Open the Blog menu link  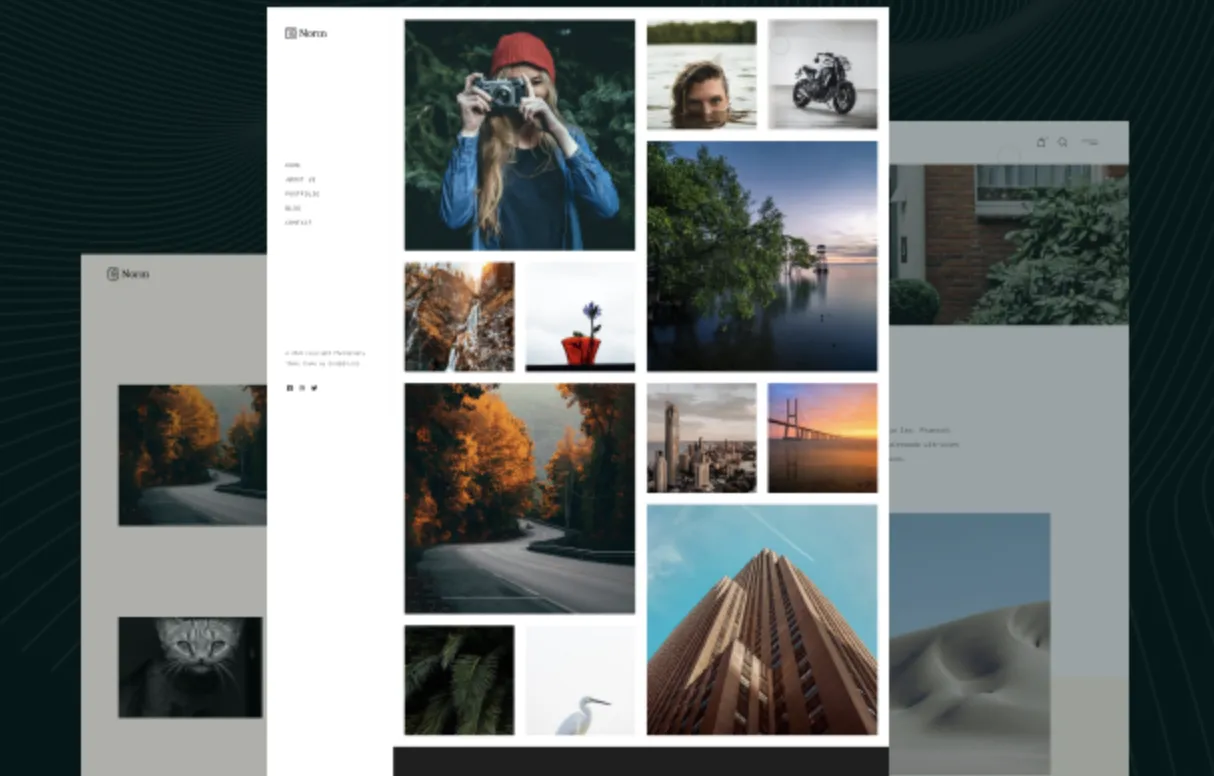(292, 208)
